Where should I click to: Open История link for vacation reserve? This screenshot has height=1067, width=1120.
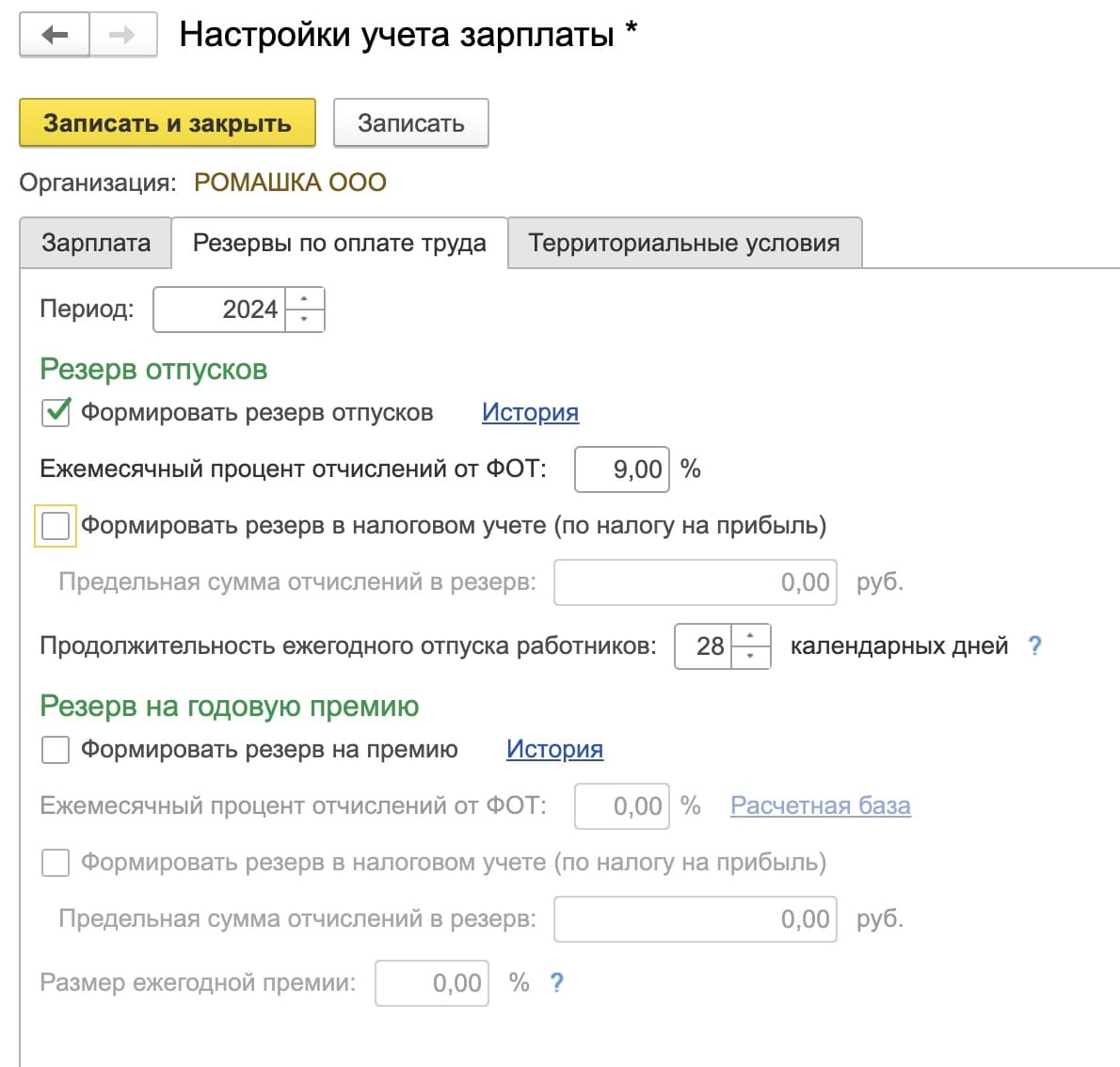click(530, 412)
